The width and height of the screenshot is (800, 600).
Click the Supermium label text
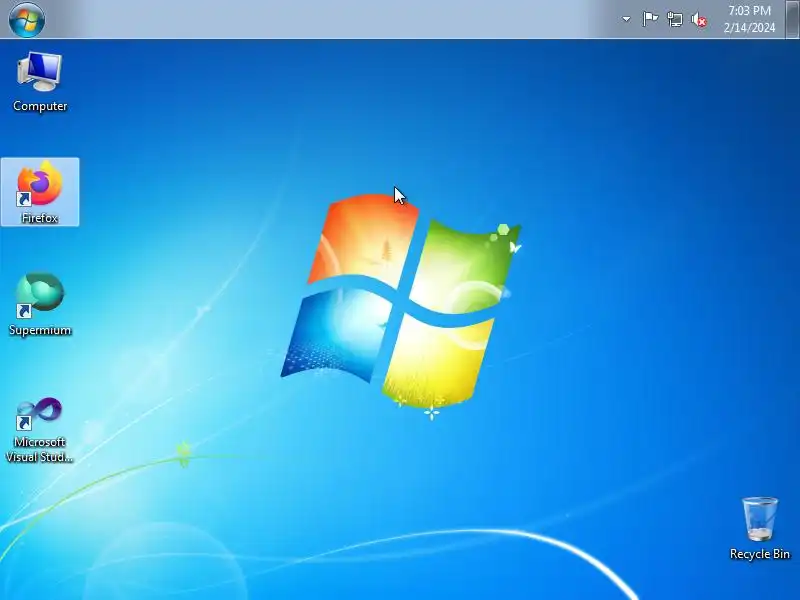pos(40,330)
